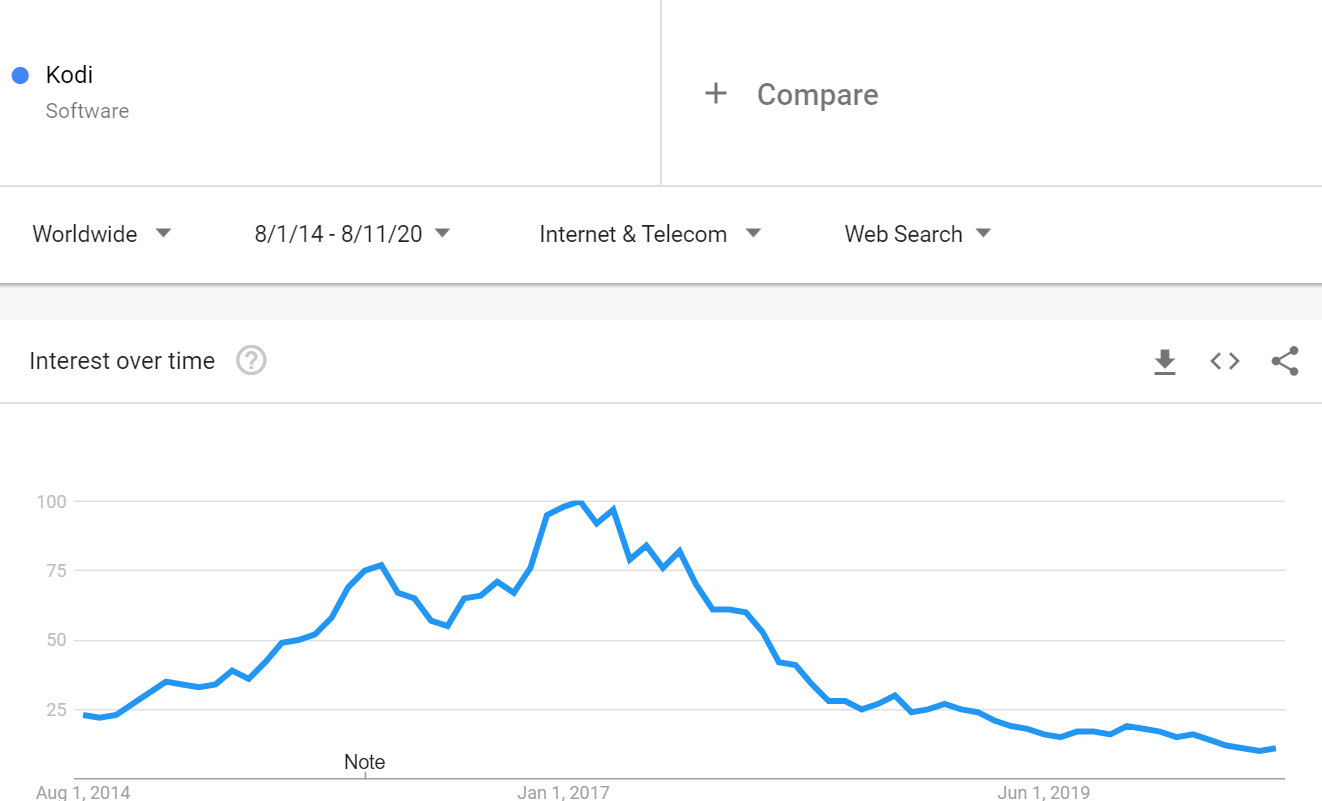Viewport: 1322px width, 801px height.
Task: Share the Interest over time chart
Action: pos(1285,361)
